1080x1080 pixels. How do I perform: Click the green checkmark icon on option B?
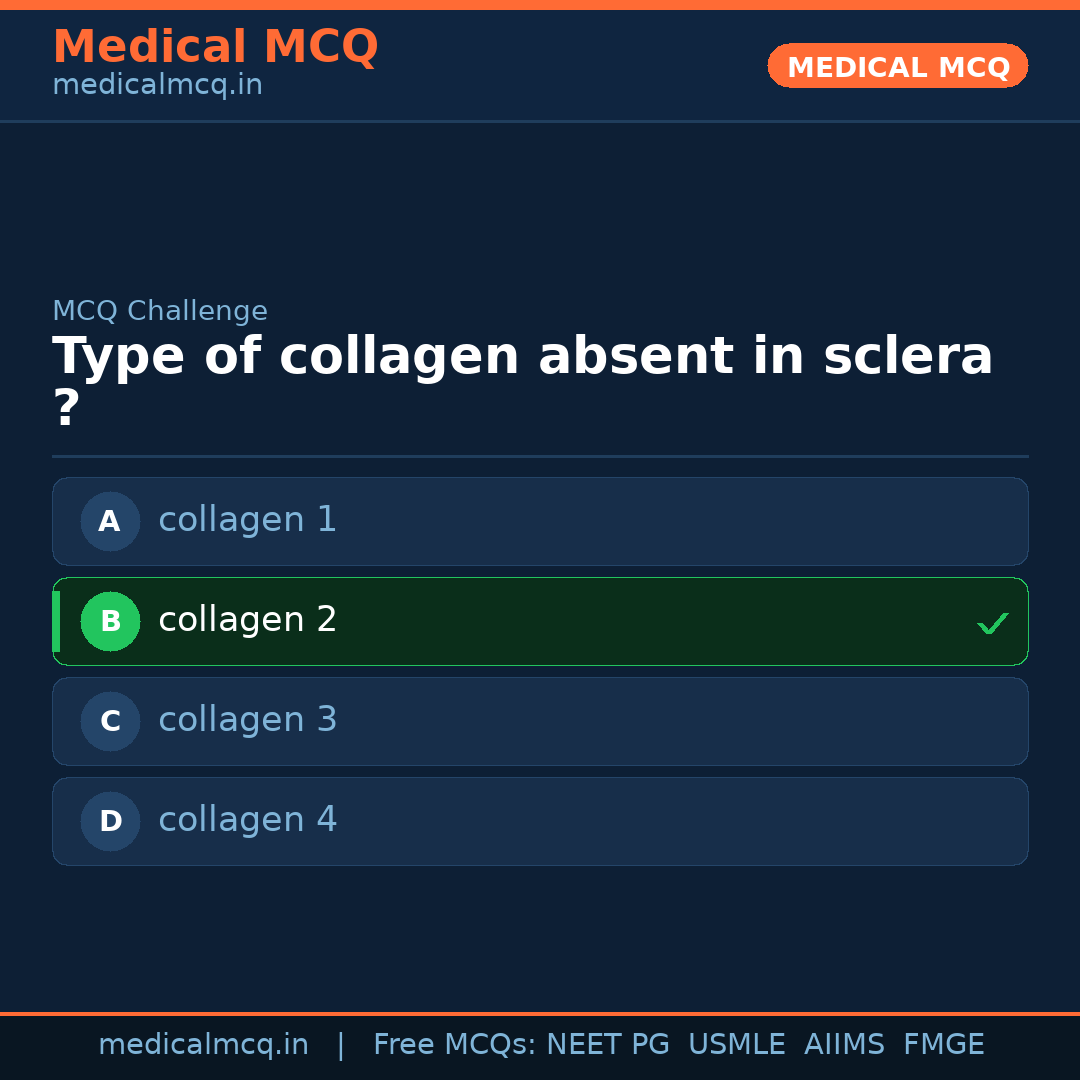click(x=992, y=622)
